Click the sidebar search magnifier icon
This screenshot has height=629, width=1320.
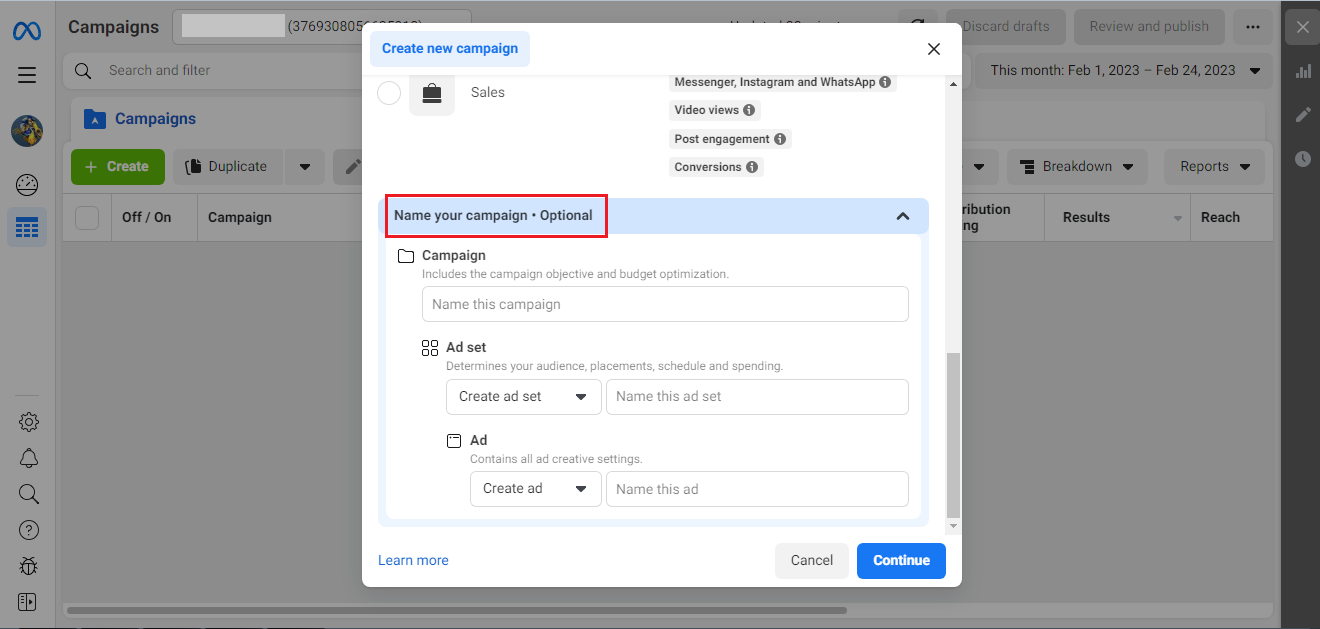coord(29,494)
